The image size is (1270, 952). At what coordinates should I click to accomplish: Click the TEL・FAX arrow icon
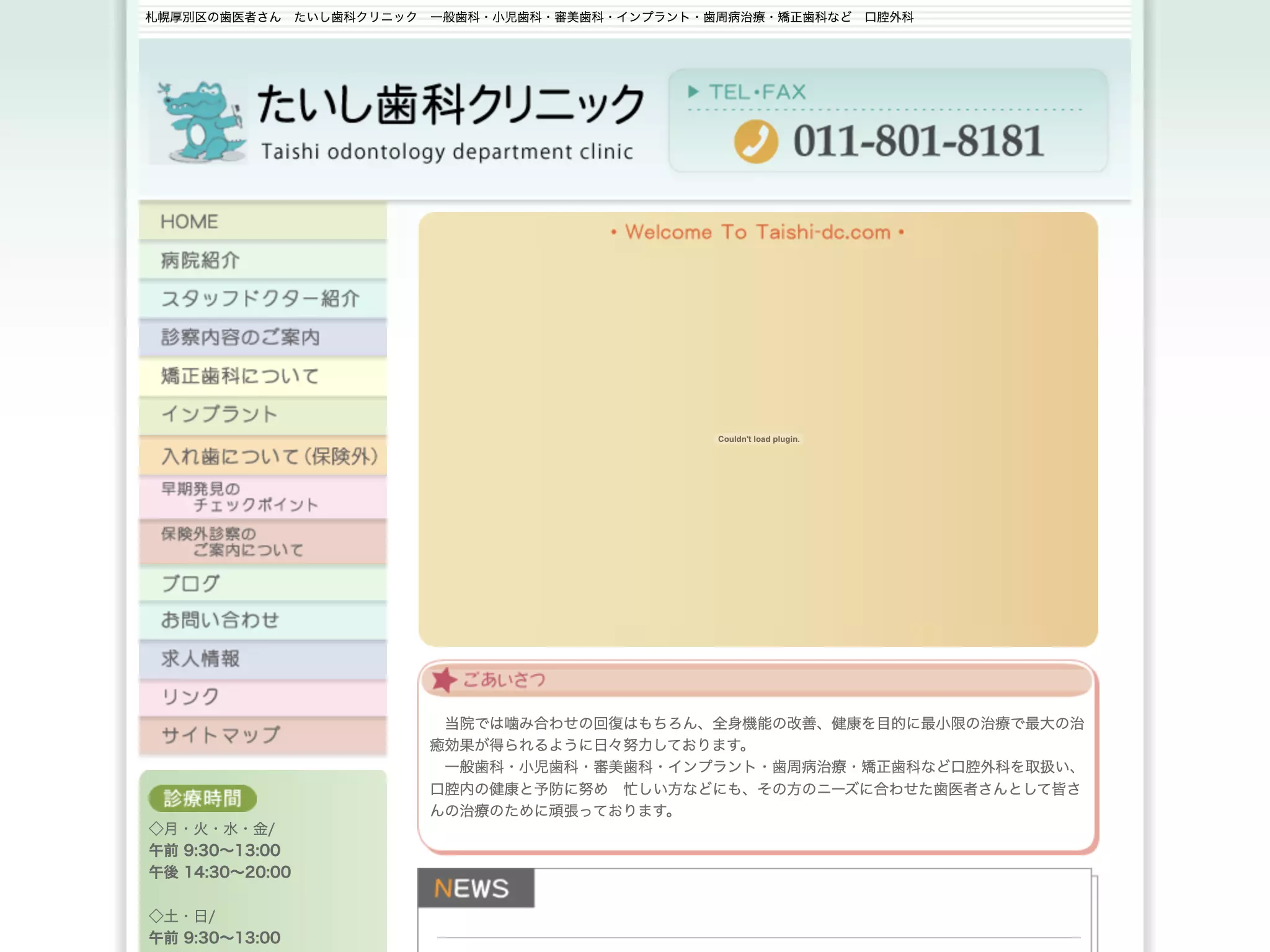click(693, 92)
